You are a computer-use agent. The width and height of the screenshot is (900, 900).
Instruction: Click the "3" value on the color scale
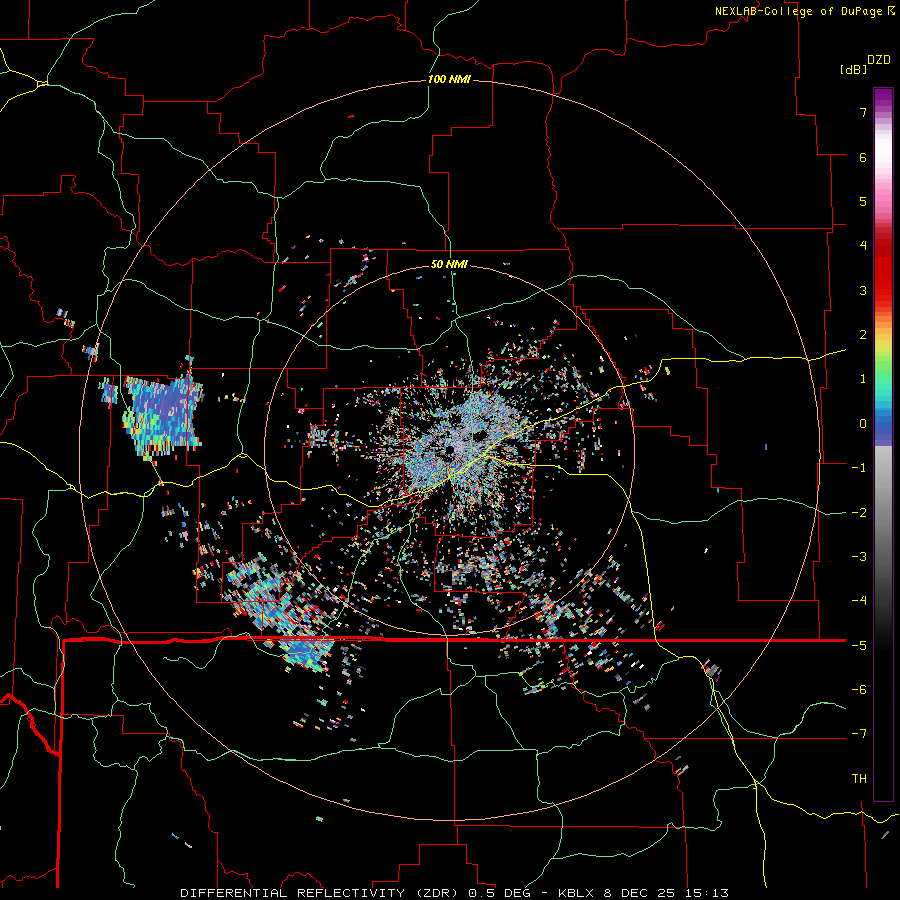(x=863, y=290)
